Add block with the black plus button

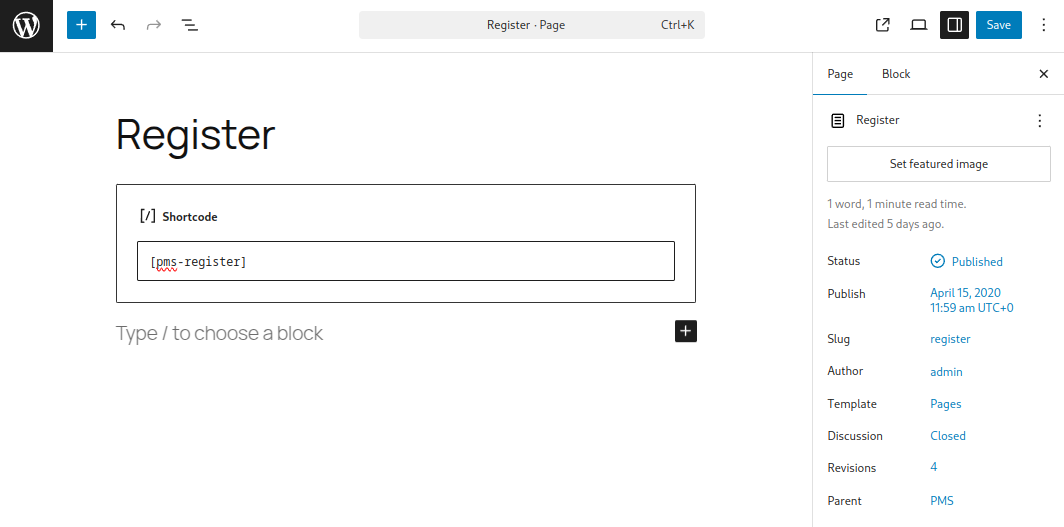pos(686,331)
